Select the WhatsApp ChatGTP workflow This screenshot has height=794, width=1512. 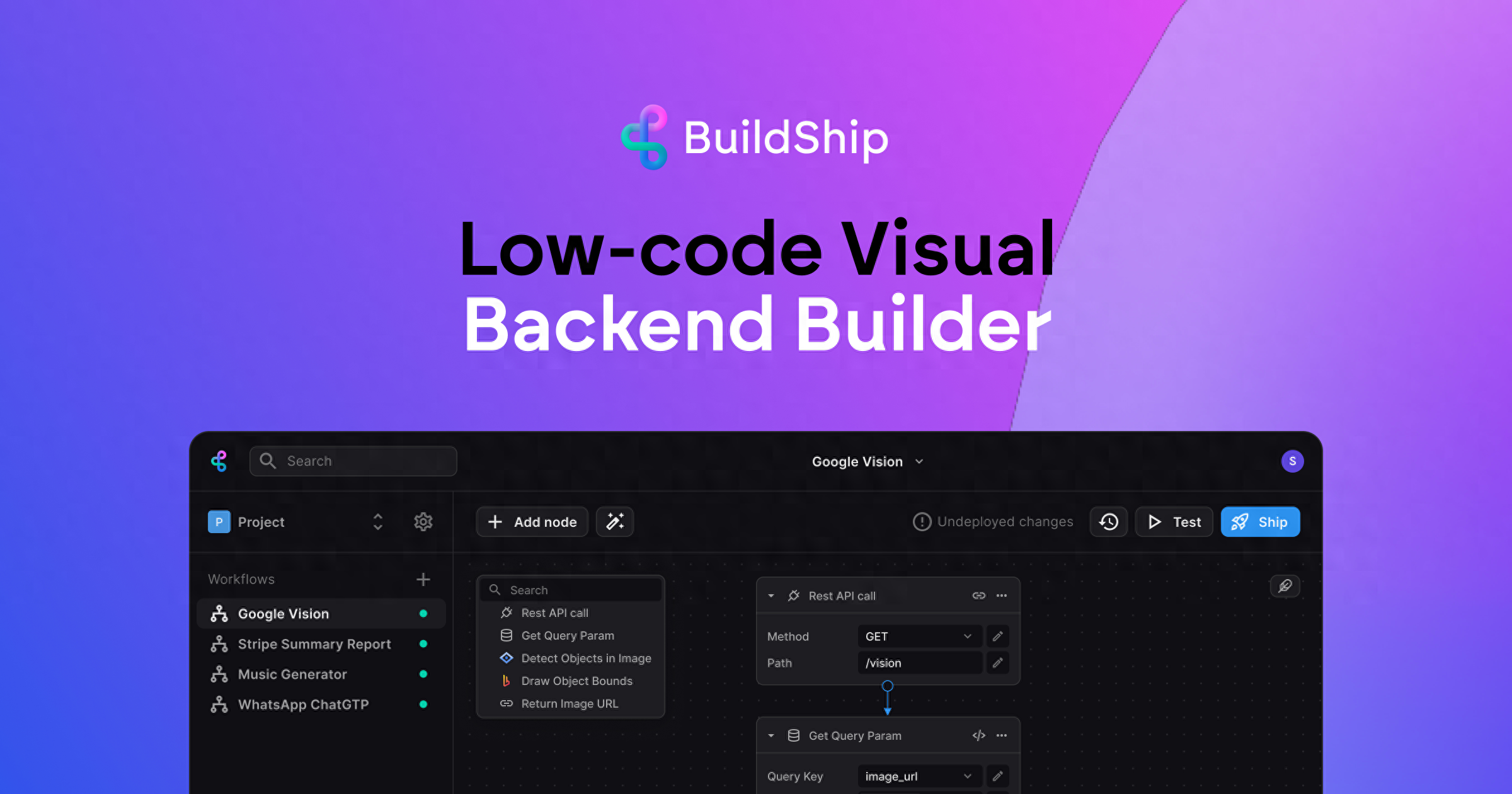pos(303,705)
